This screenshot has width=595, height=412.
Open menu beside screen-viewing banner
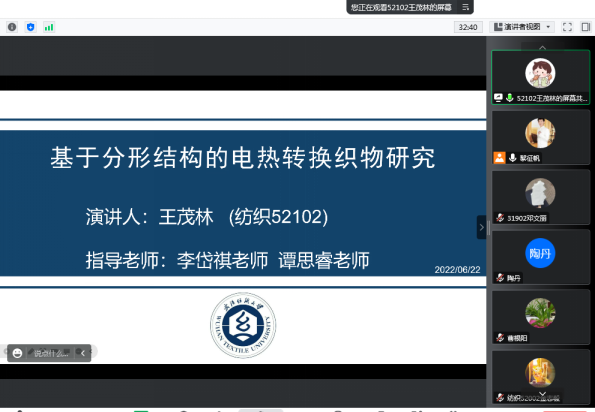point(466,7)
